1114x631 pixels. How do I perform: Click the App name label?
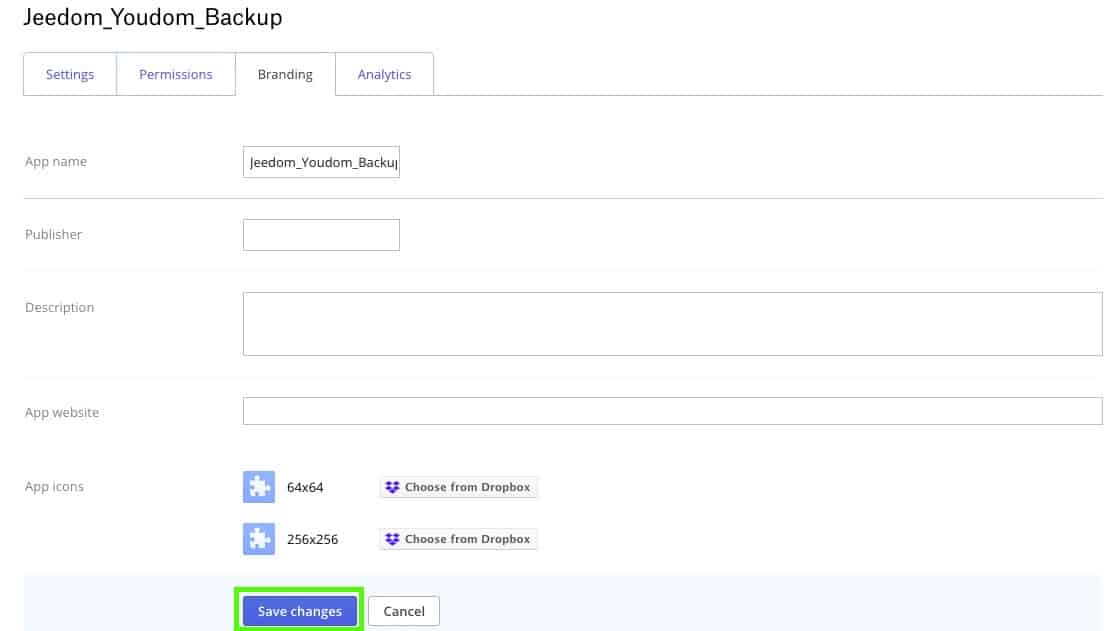[55, 161]
